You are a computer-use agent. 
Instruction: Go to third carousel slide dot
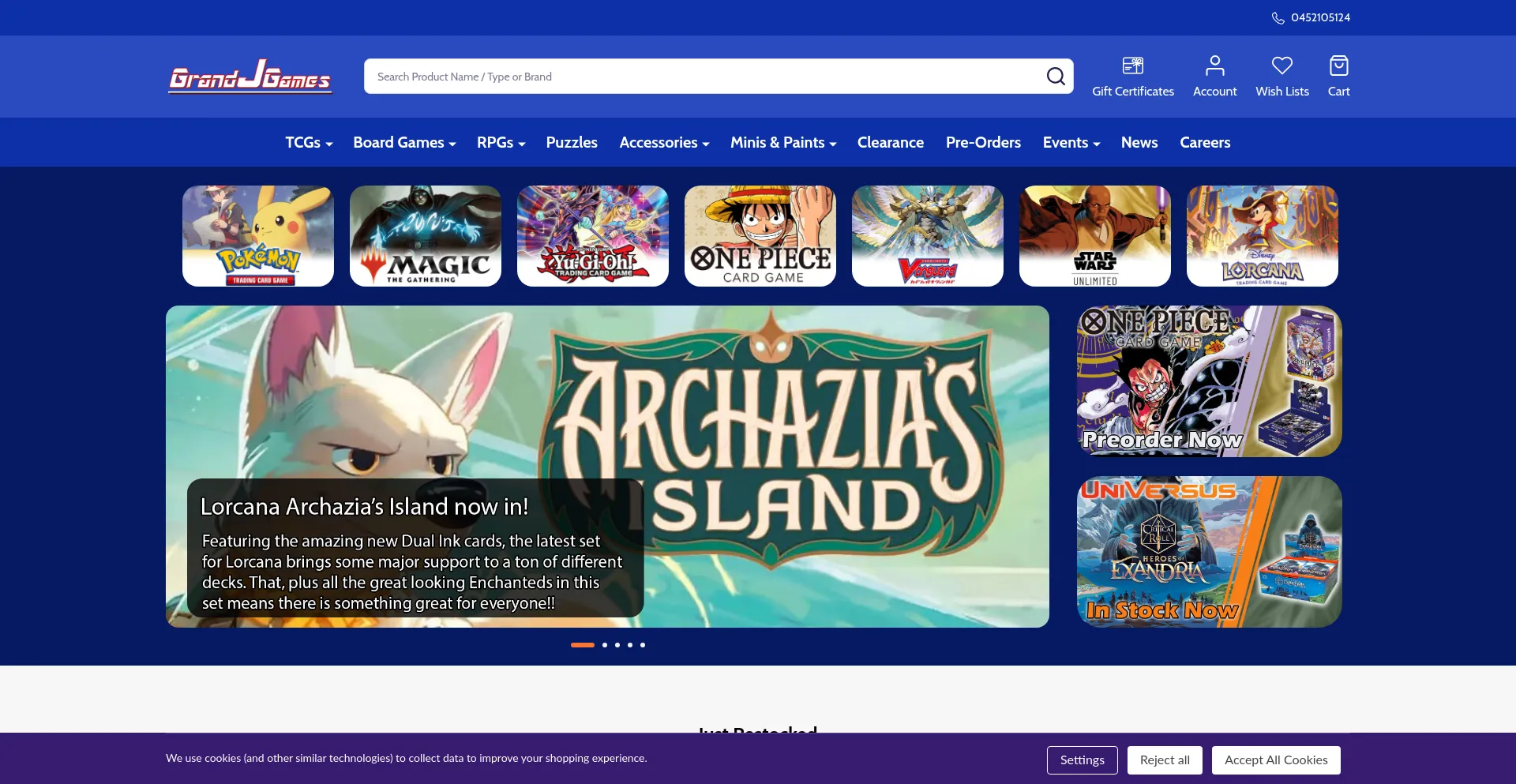coord(617,645)
